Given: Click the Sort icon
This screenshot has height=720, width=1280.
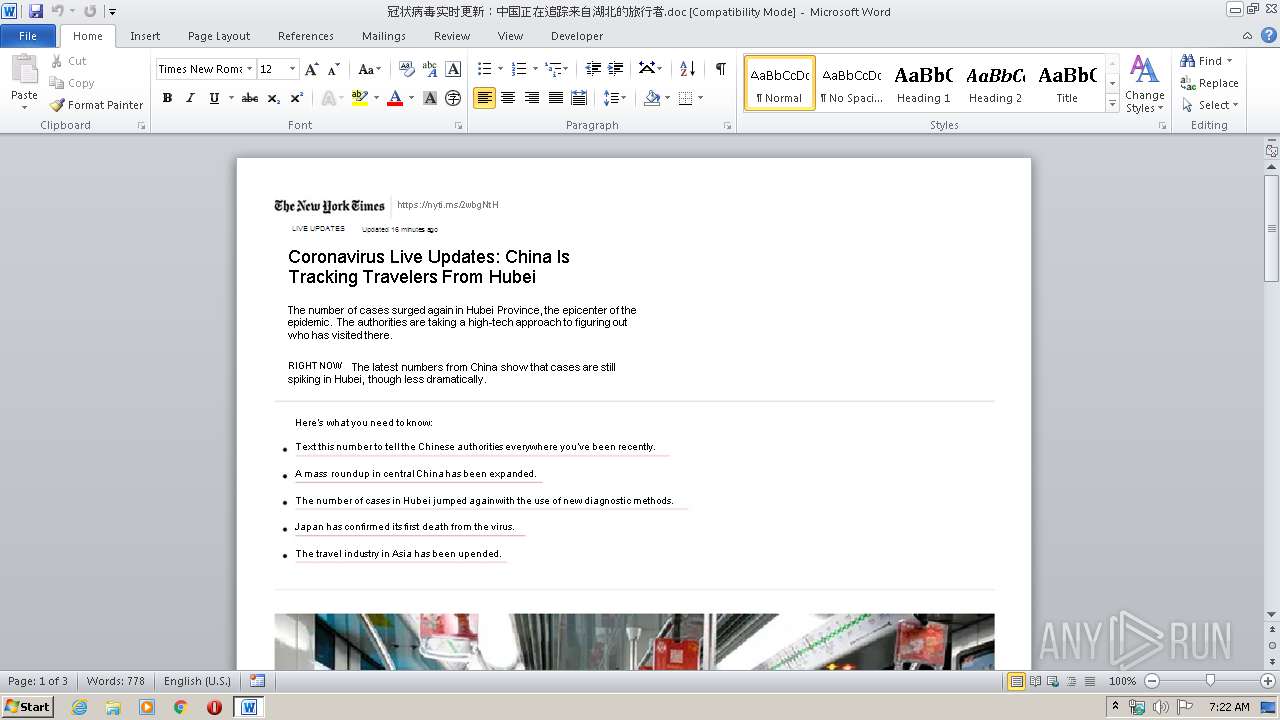Looking at the screenshot, I should coord(687,69).
